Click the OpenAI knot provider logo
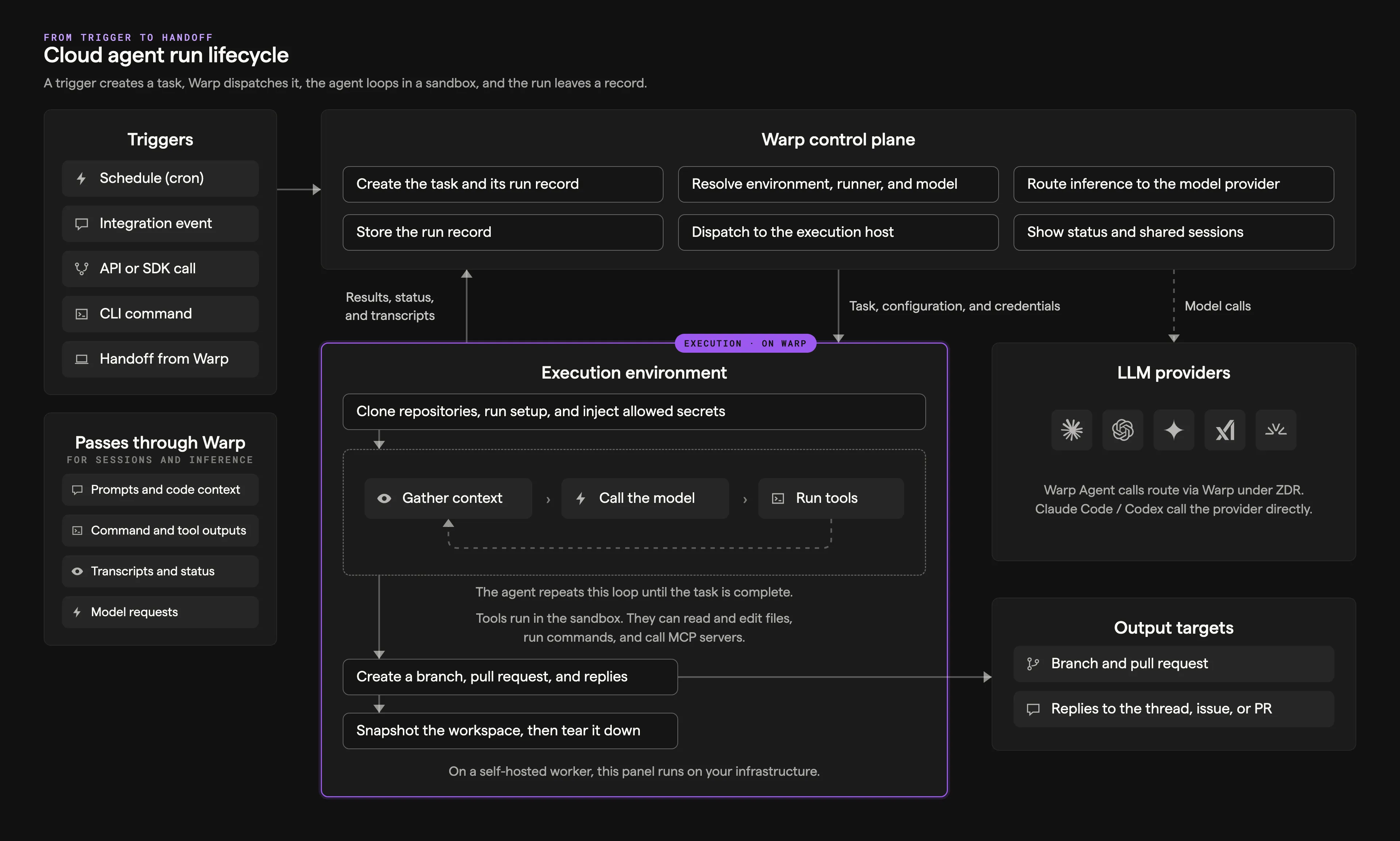Viewport: 1400px width, 841px height. coord(1123,430)
